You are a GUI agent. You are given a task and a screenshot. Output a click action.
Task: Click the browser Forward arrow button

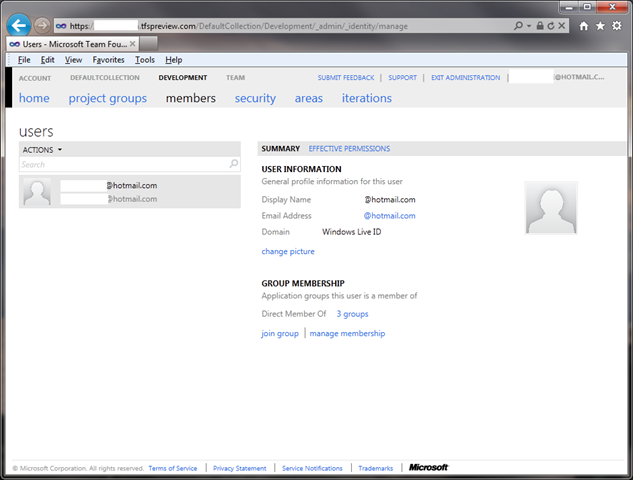pos(42,25)
